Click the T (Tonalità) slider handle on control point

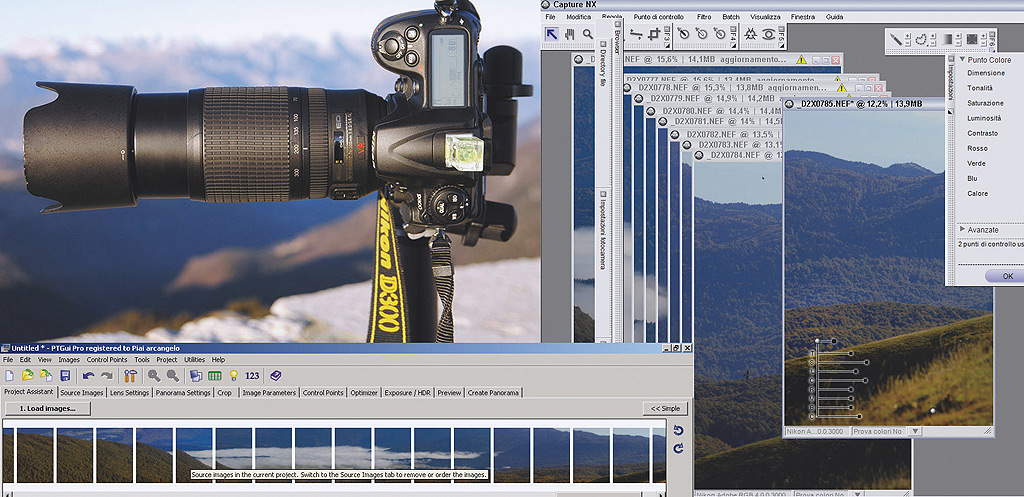point(851,353)
